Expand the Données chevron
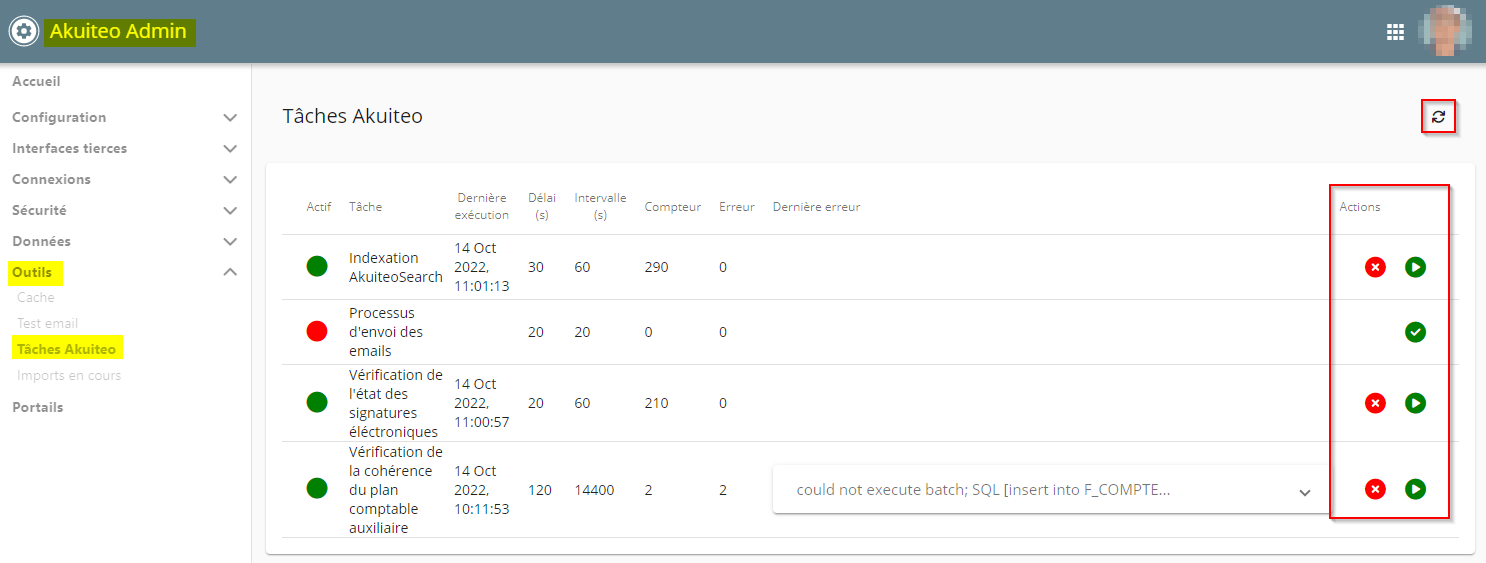 click(230, 242)
